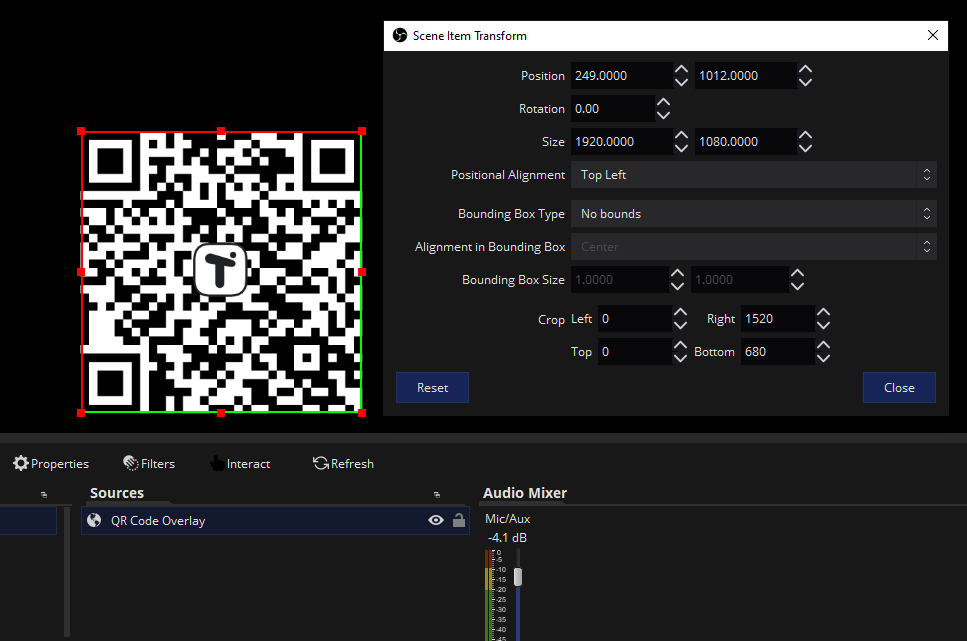Toggle visibility eye of QR Code Overlay
The image size is (967, 641).
point(436,520)
